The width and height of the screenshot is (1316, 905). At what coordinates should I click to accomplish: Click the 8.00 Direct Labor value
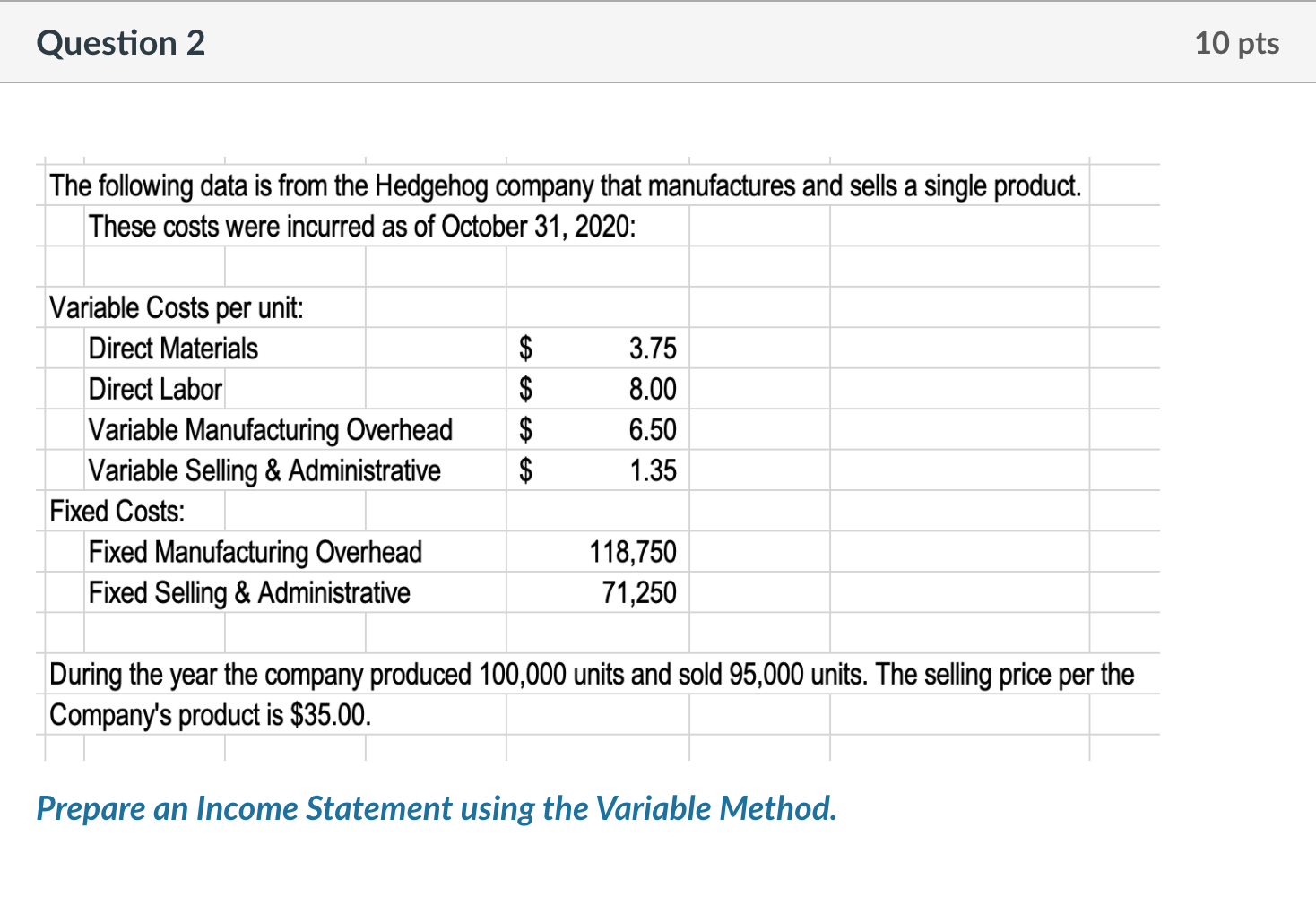(x=653, y=389)
